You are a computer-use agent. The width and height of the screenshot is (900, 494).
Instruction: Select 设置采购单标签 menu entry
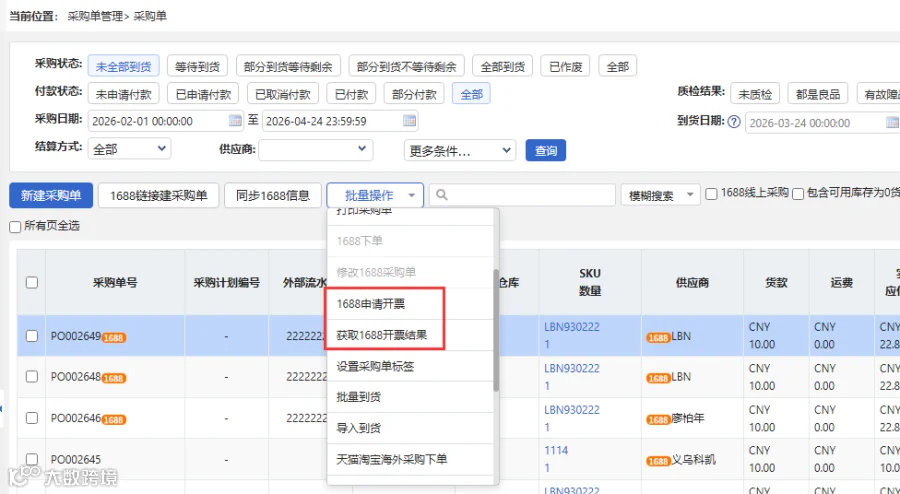pos(410,366)
